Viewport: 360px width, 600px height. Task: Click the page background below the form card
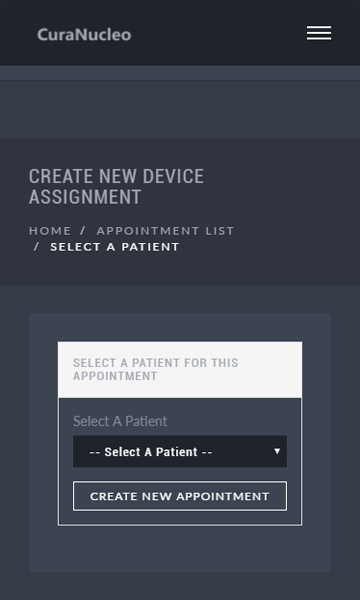point(180,586)
